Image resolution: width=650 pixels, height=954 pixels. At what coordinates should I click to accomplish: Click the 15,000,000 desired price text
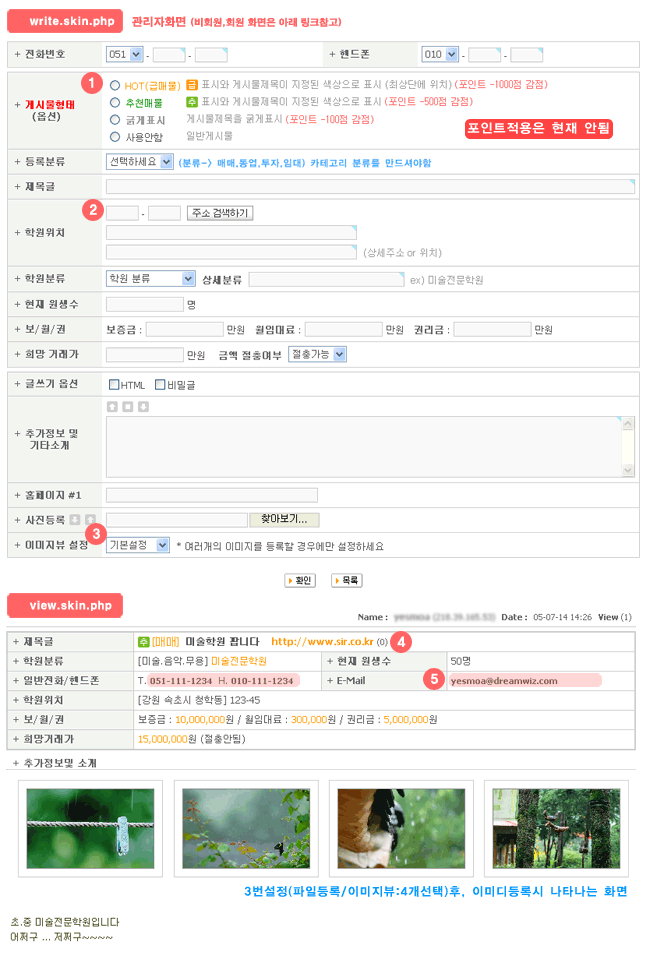pyautogui.click(x=162, y=739)
